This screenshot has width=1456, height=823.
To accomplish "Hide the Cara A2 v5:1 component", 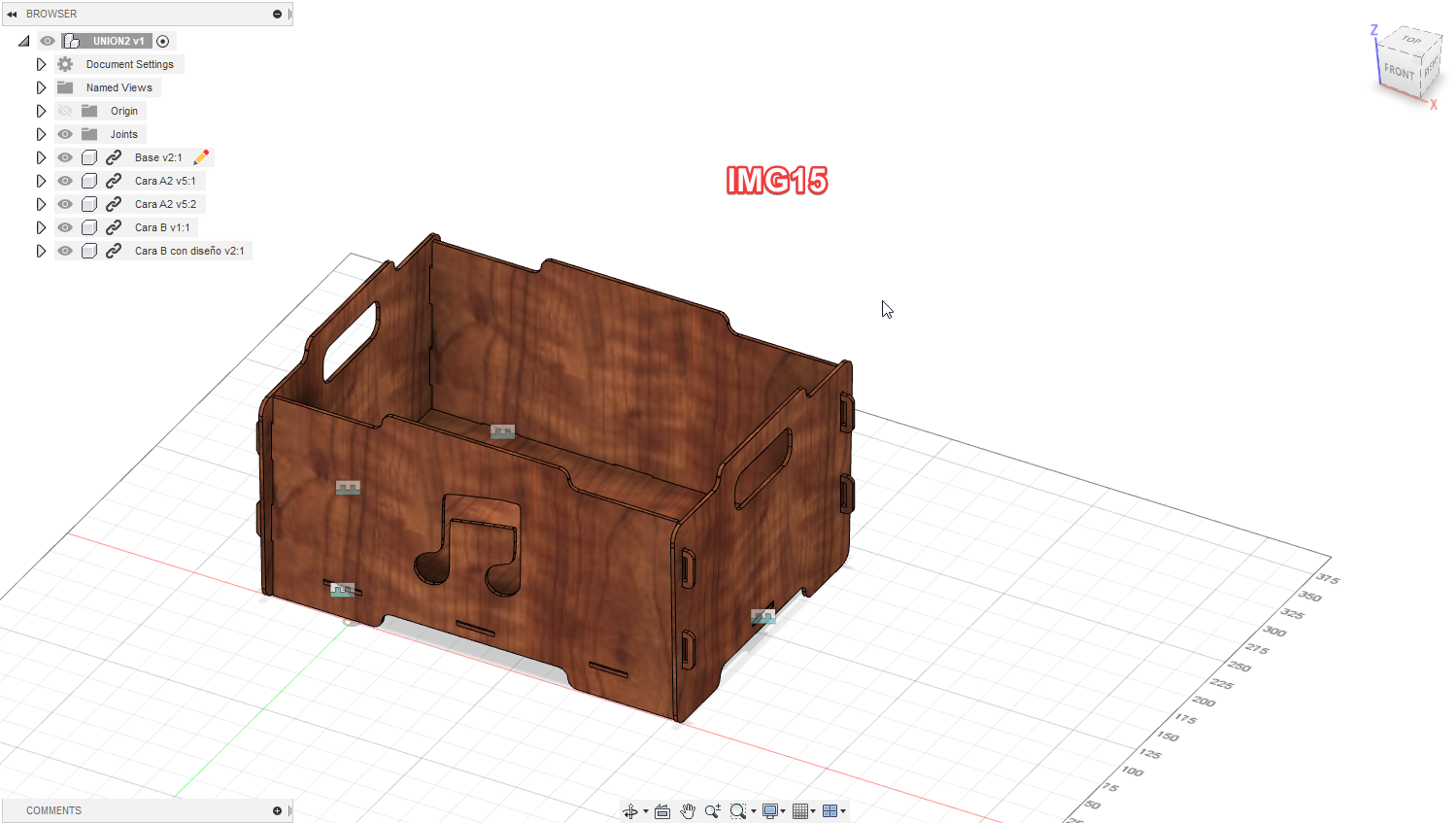I will point(65,181).
